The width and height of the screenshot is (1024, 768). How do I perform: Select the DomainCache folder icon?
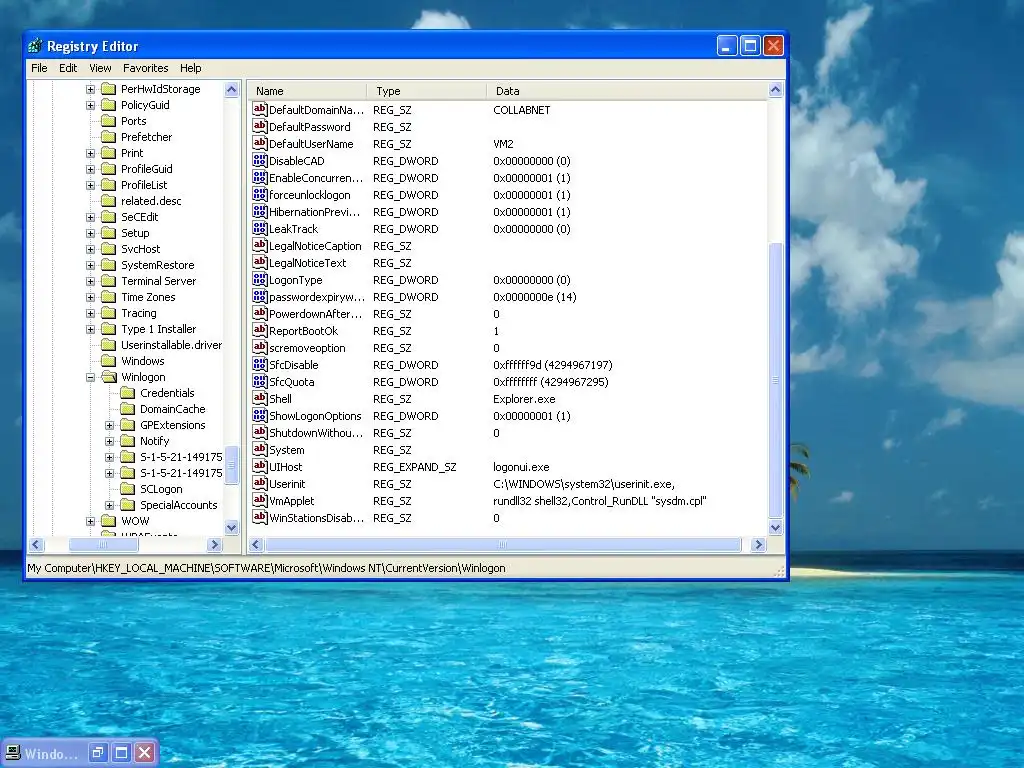pyautogui.click(x=128, y=409)
